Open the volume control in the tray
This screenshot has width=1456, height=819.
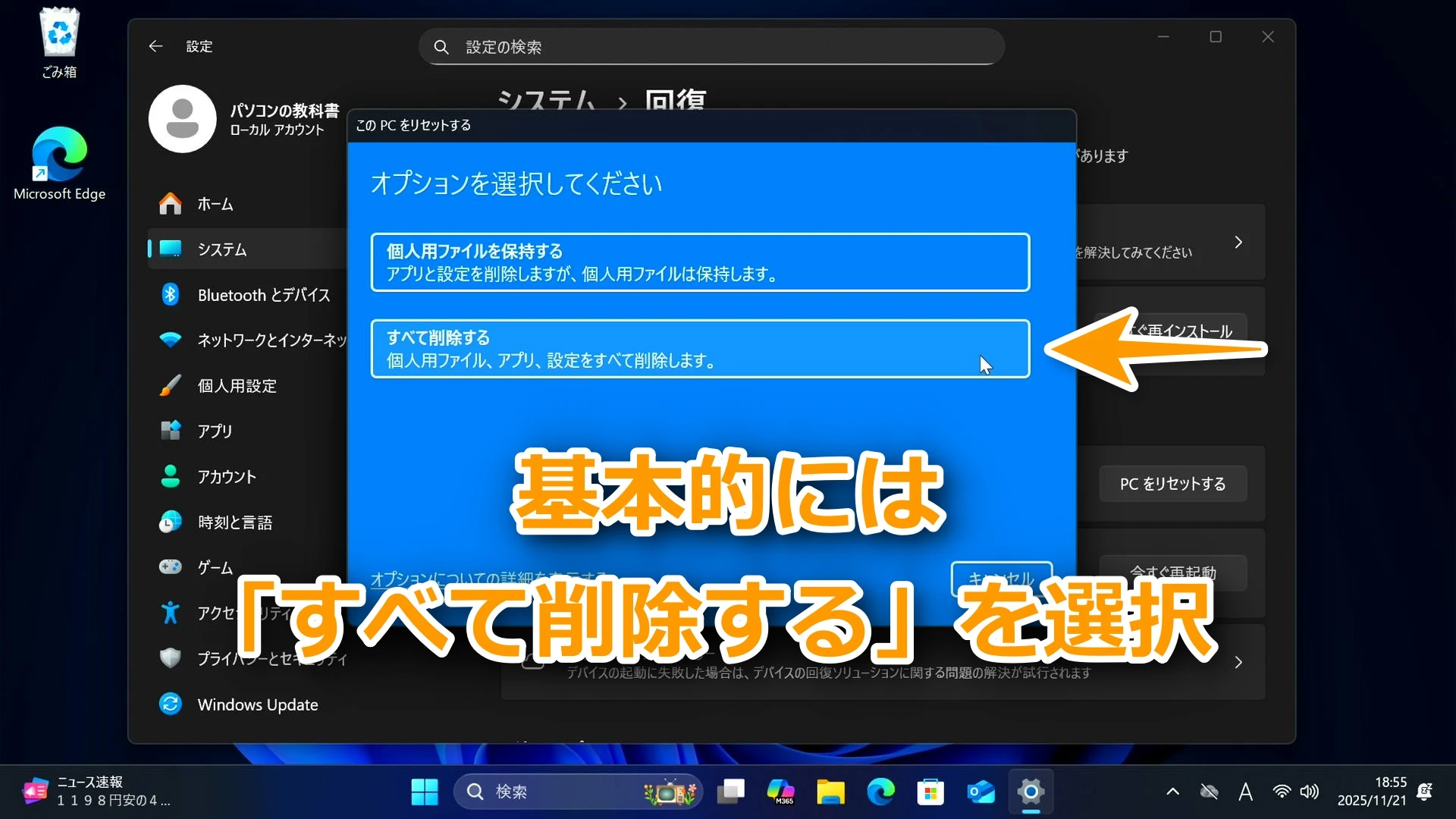(1310, 792)
